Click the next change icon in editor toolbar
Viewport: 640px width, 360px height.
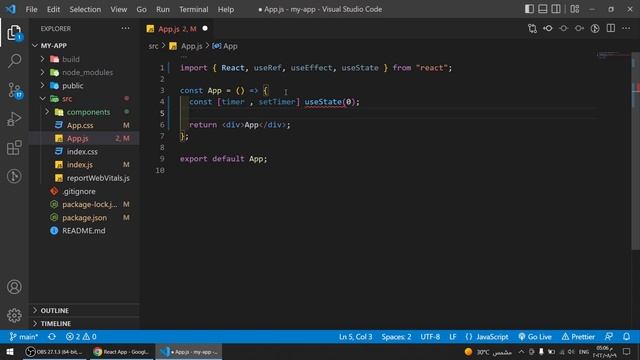[579, 29]
